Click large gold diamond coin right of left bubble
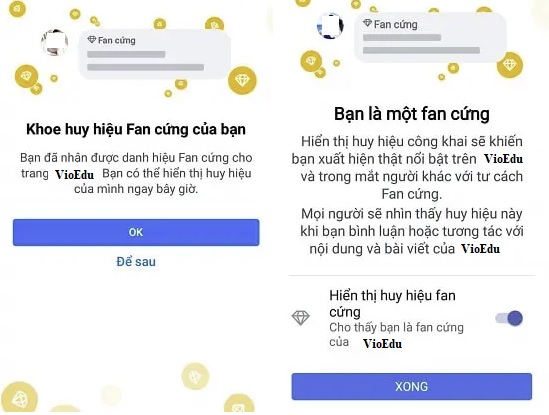Viewport: 549px width, 415px height. pos(242,81)
